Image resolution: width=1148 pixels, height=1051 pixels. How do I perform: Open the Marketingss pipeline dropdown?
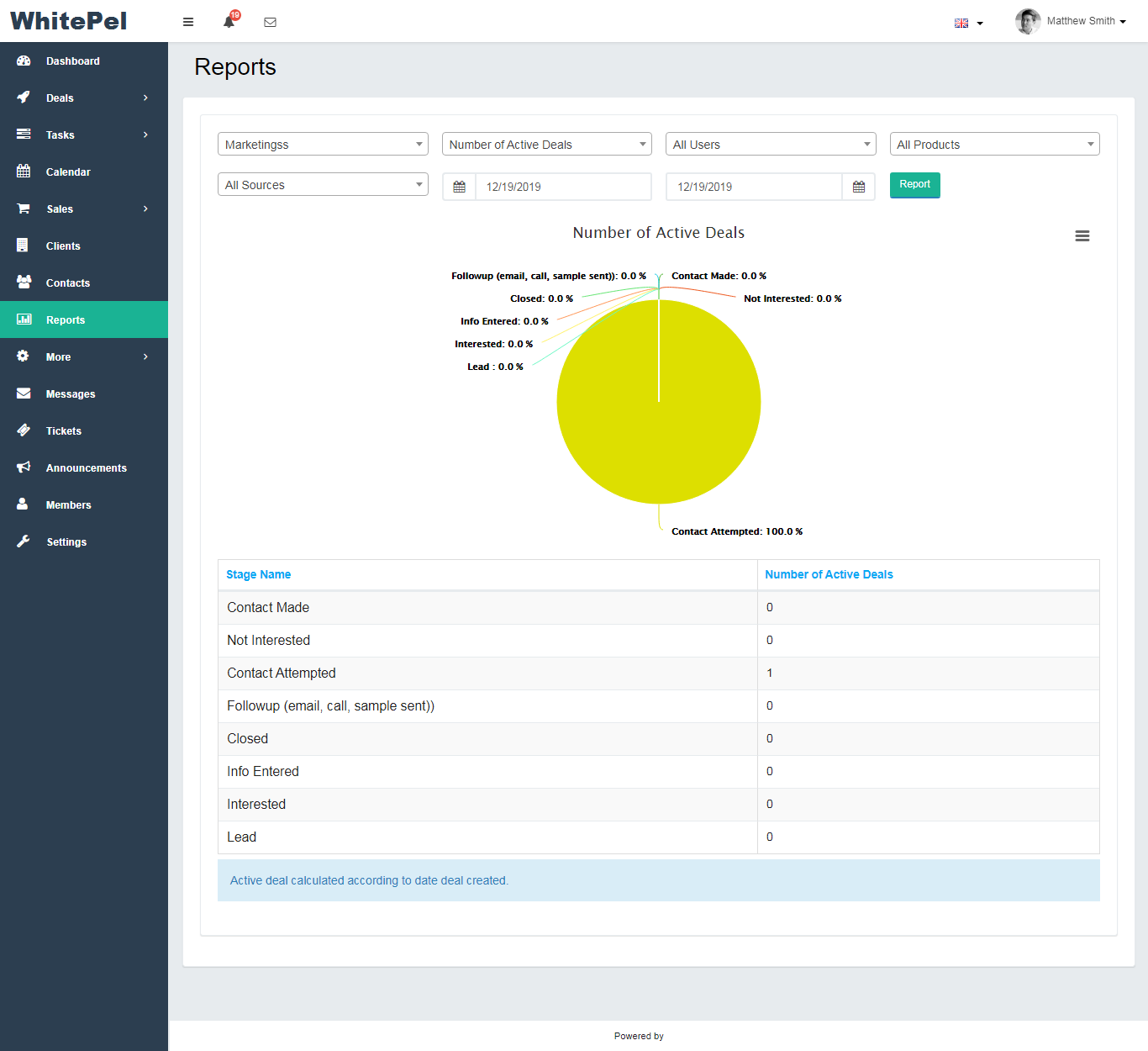pyautogui.click(x=323, y=145)
